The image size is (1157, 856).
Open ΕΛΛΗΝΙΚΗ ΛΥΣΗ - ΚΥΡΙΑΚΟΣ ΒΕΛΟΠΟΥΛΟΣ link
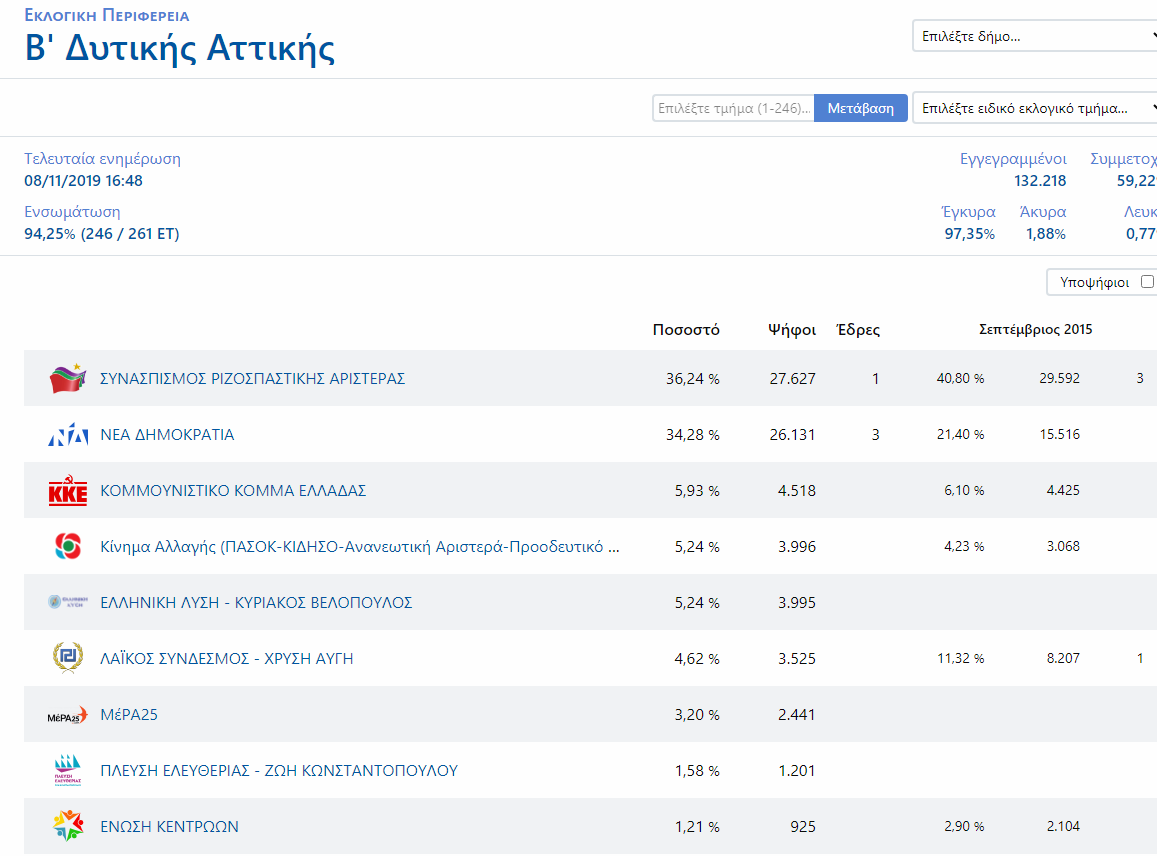tap(256, 603)
